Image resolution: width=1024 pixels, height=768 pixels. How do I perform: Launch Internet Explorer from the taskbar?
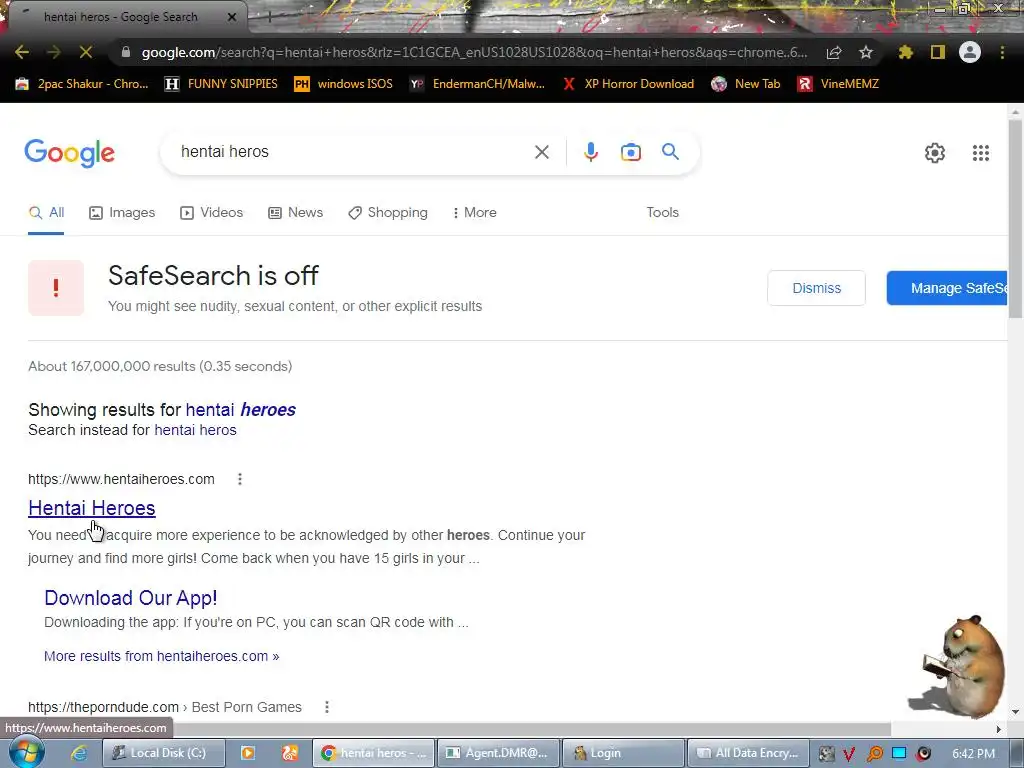coord(79,753)
